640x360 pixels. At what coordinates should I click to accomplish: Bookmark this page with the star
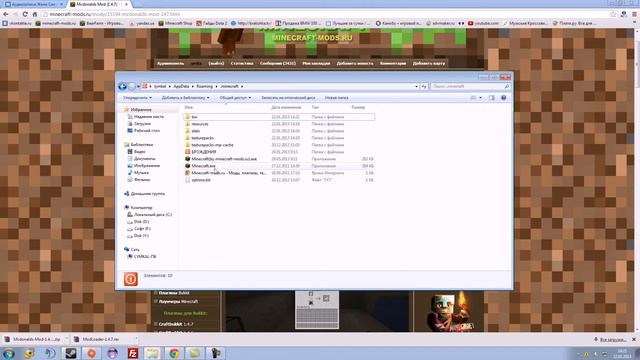click(613, 14)
